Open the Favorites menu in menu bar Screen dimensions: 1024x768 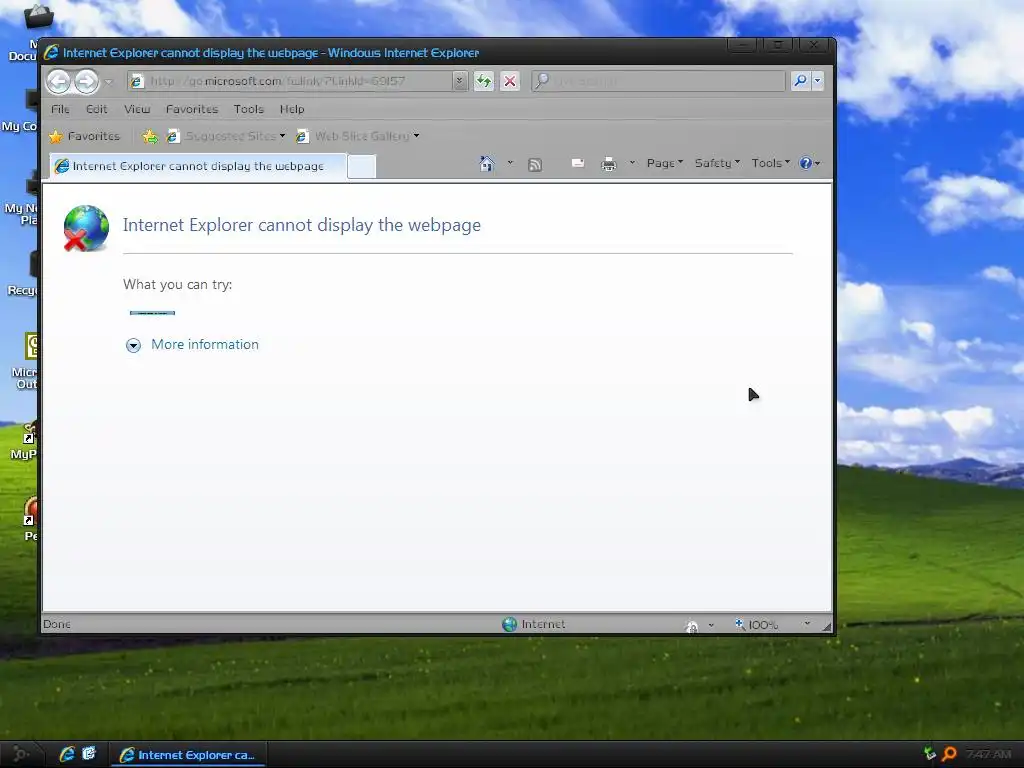pos(192,109)
